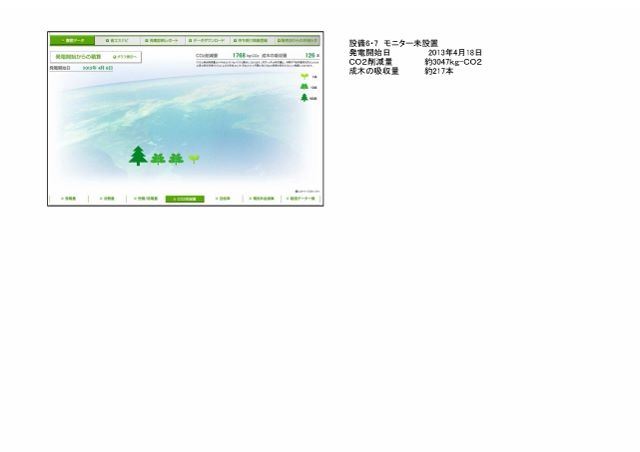Viewport: 640px width, 452px height.
Task: Select the 発電量 button in bottom bar
Action: pos(69,199)
